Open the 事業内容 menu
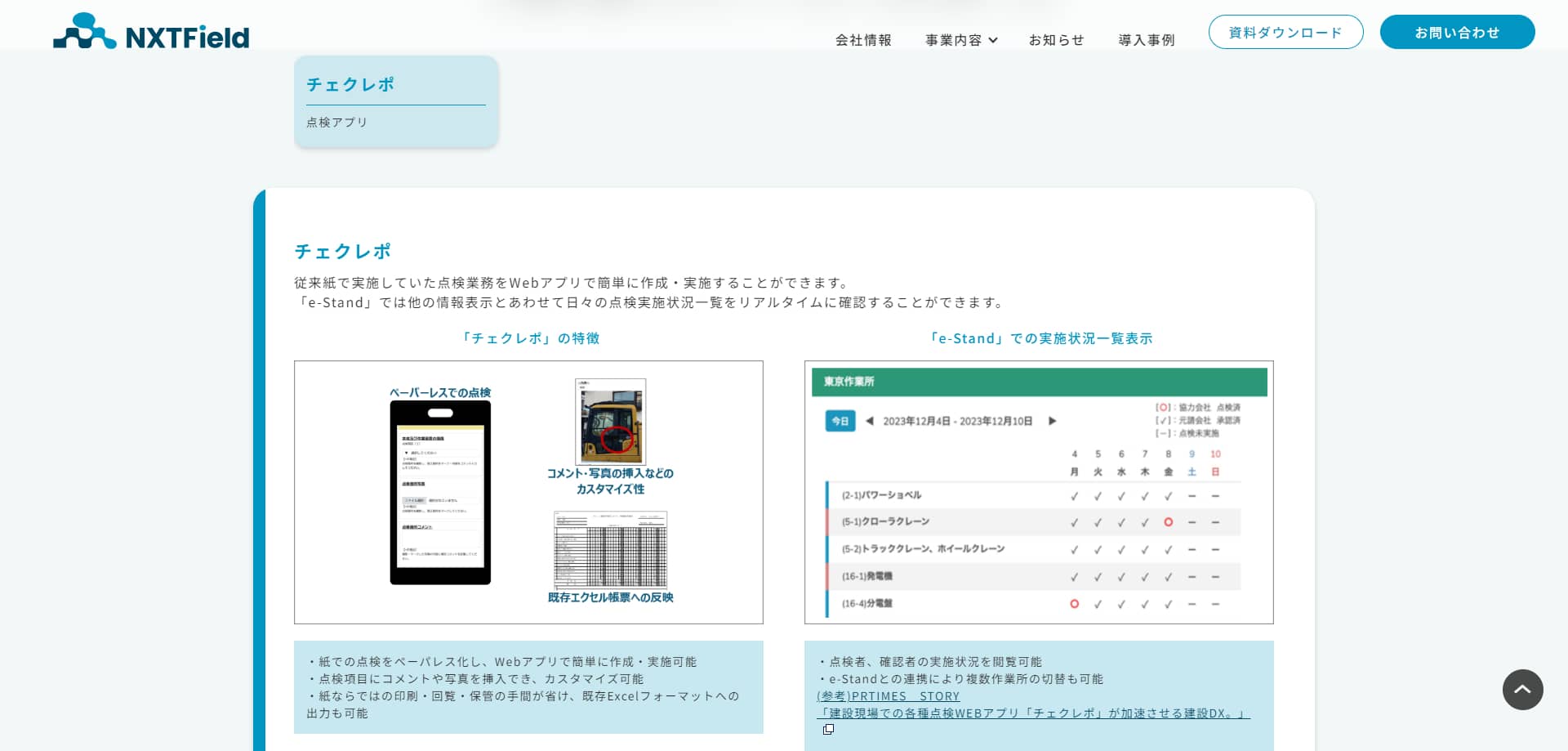The height and width of the screenshot is (751, 1568). click(x=961, y=40)
